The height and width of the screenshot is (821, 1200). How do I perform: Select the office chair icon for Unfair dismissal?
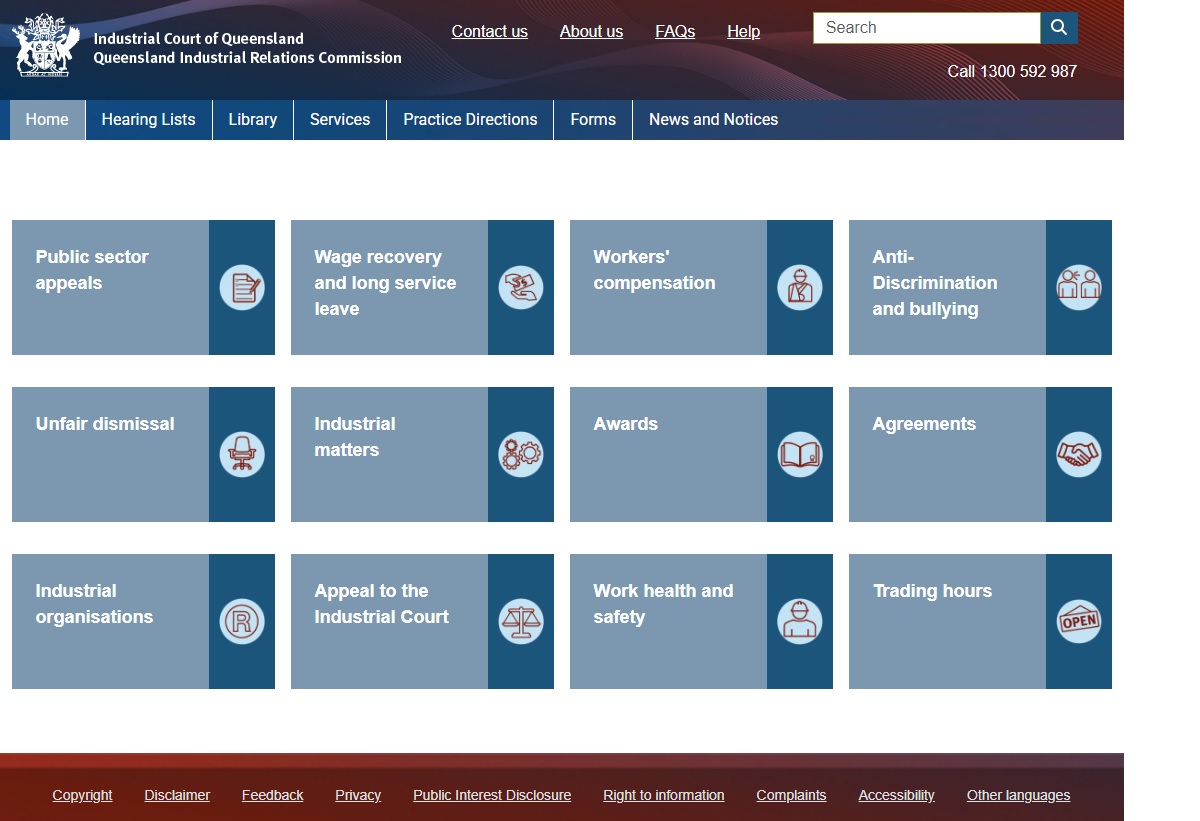(242, 455)
